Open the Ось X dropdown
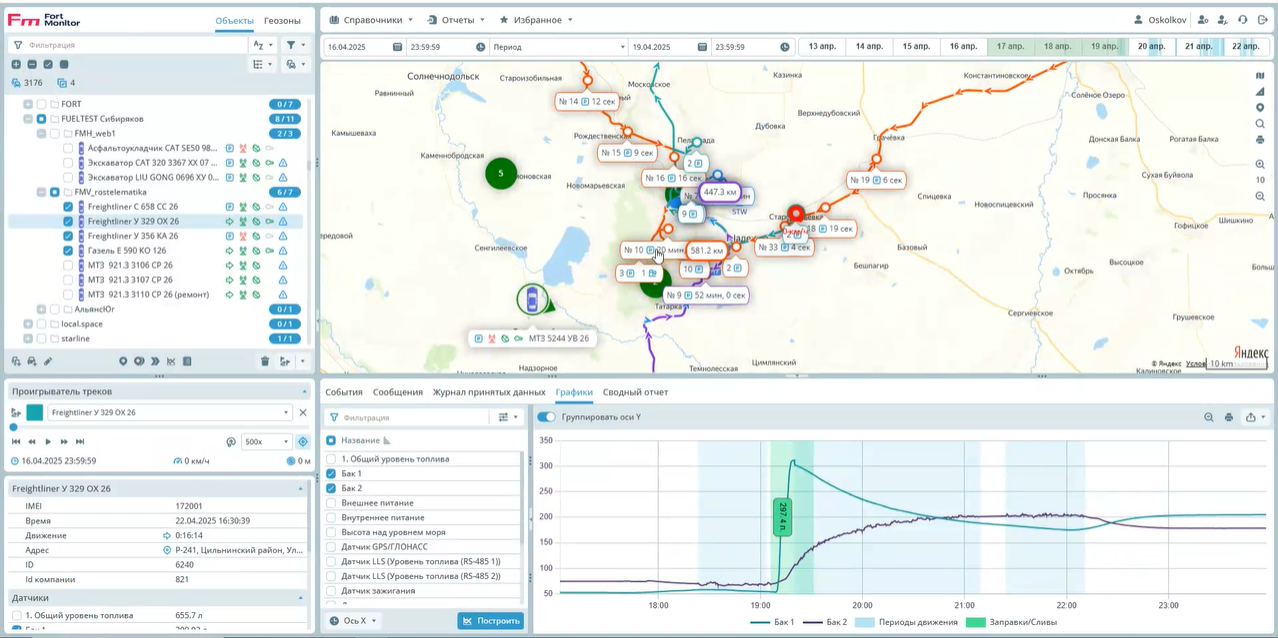 click(354, 621)
